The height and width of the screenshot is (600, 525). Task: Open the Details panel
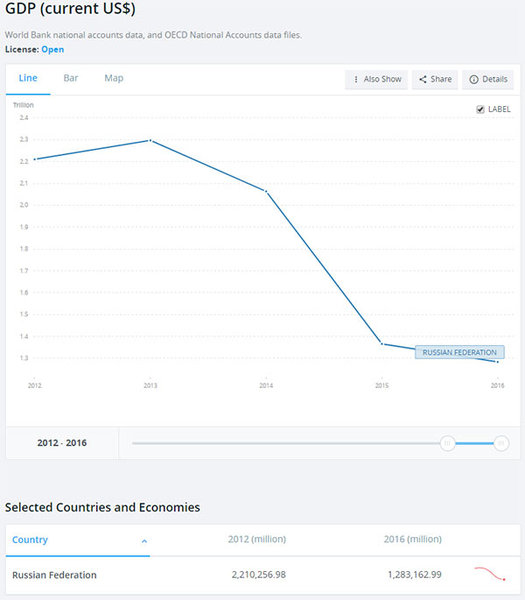pos(488,79)
